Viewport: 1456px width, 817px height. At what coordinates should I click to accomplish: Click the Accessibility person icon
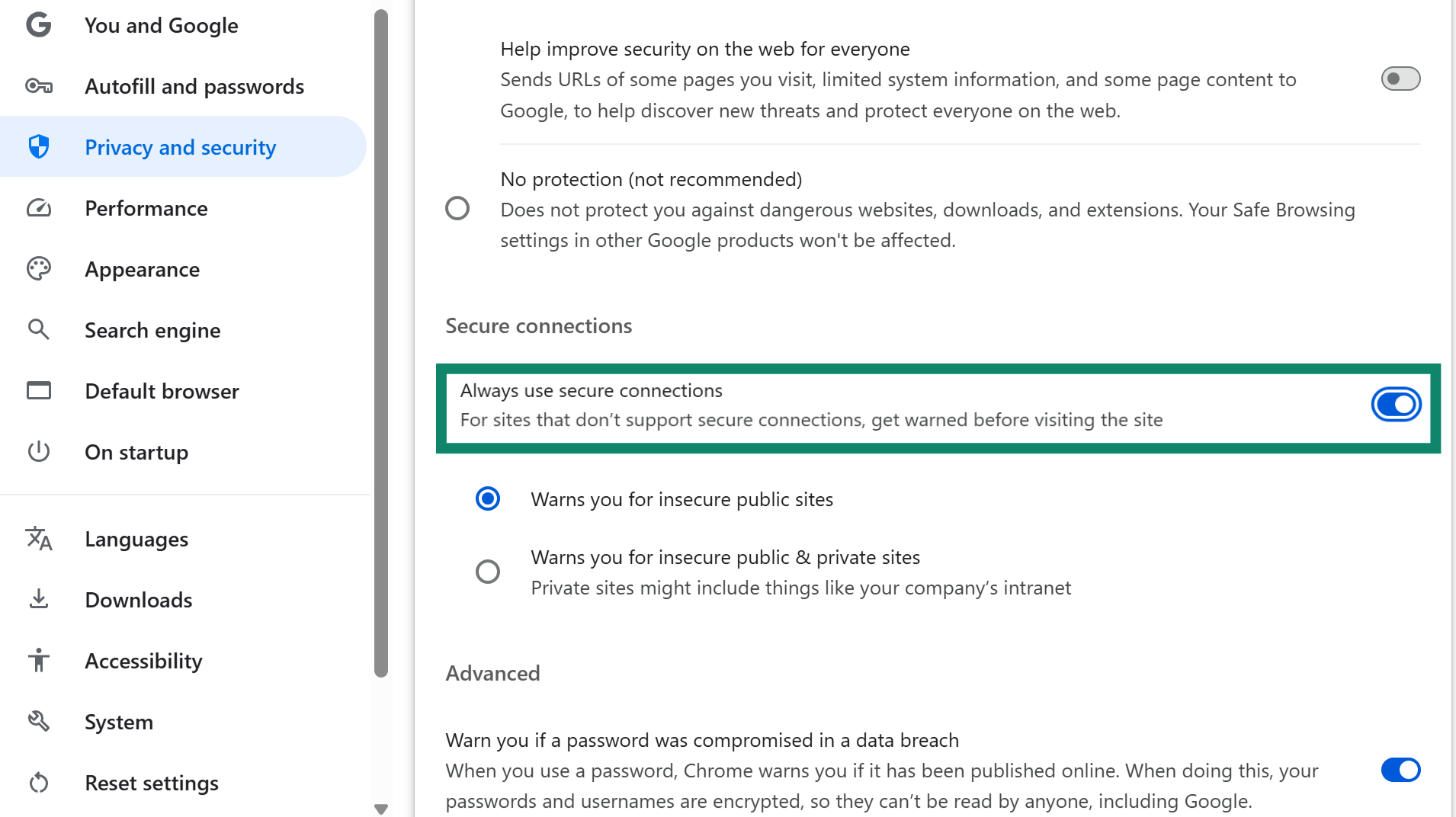(x=38, y=660)
